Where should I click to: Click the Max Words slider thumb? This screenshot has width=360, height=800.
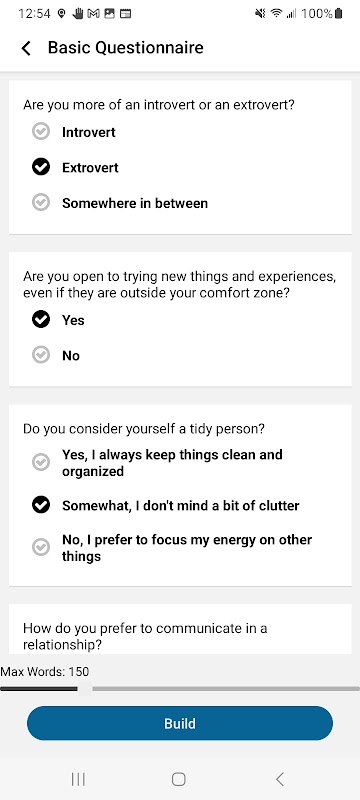pos(85,688)
